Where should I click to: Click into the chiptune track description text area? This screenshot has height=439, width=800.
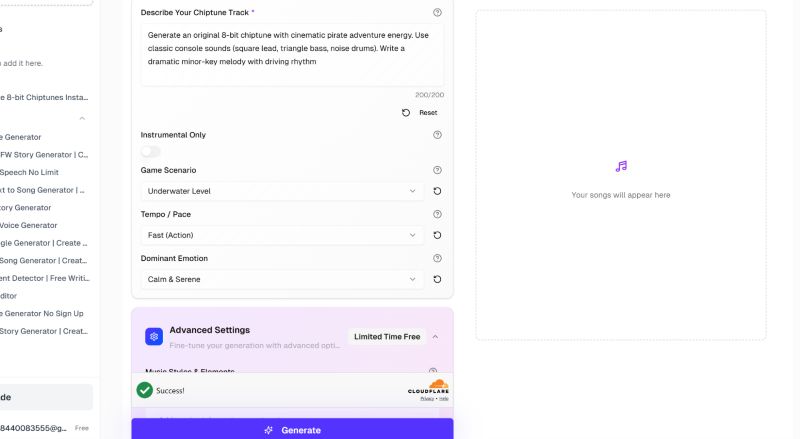(x=292, y=55)
